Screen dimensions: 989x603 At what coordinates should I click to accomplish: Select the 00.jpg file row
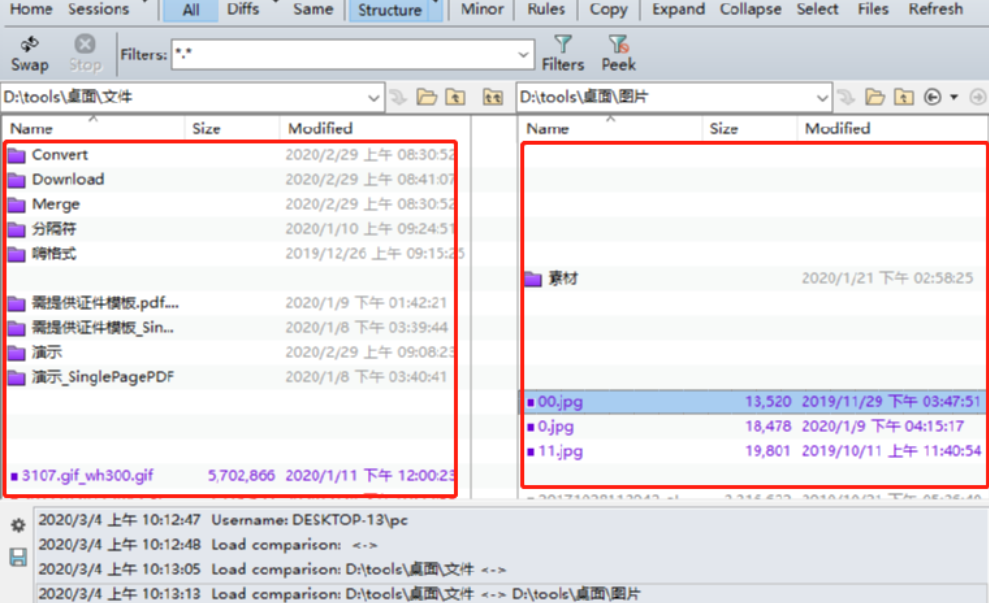[754, 402]
